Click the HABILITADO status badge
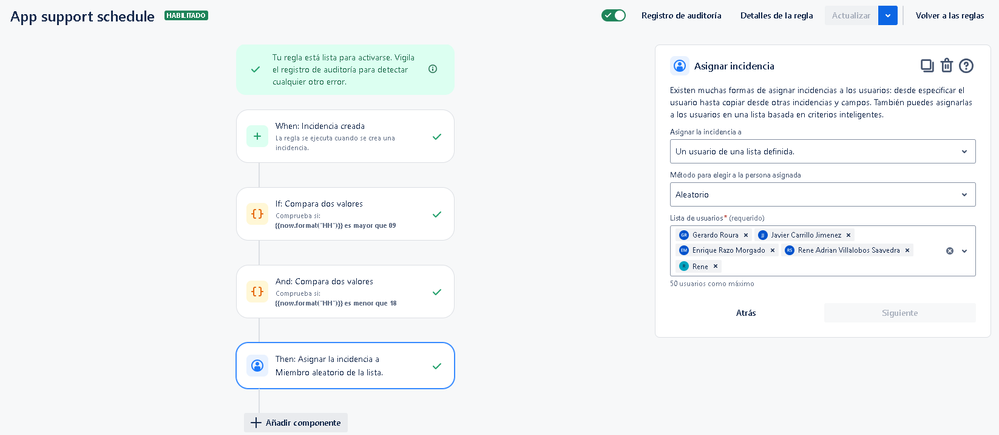The width and height of the screenshot is (999, 435). [x=186, y=15]
